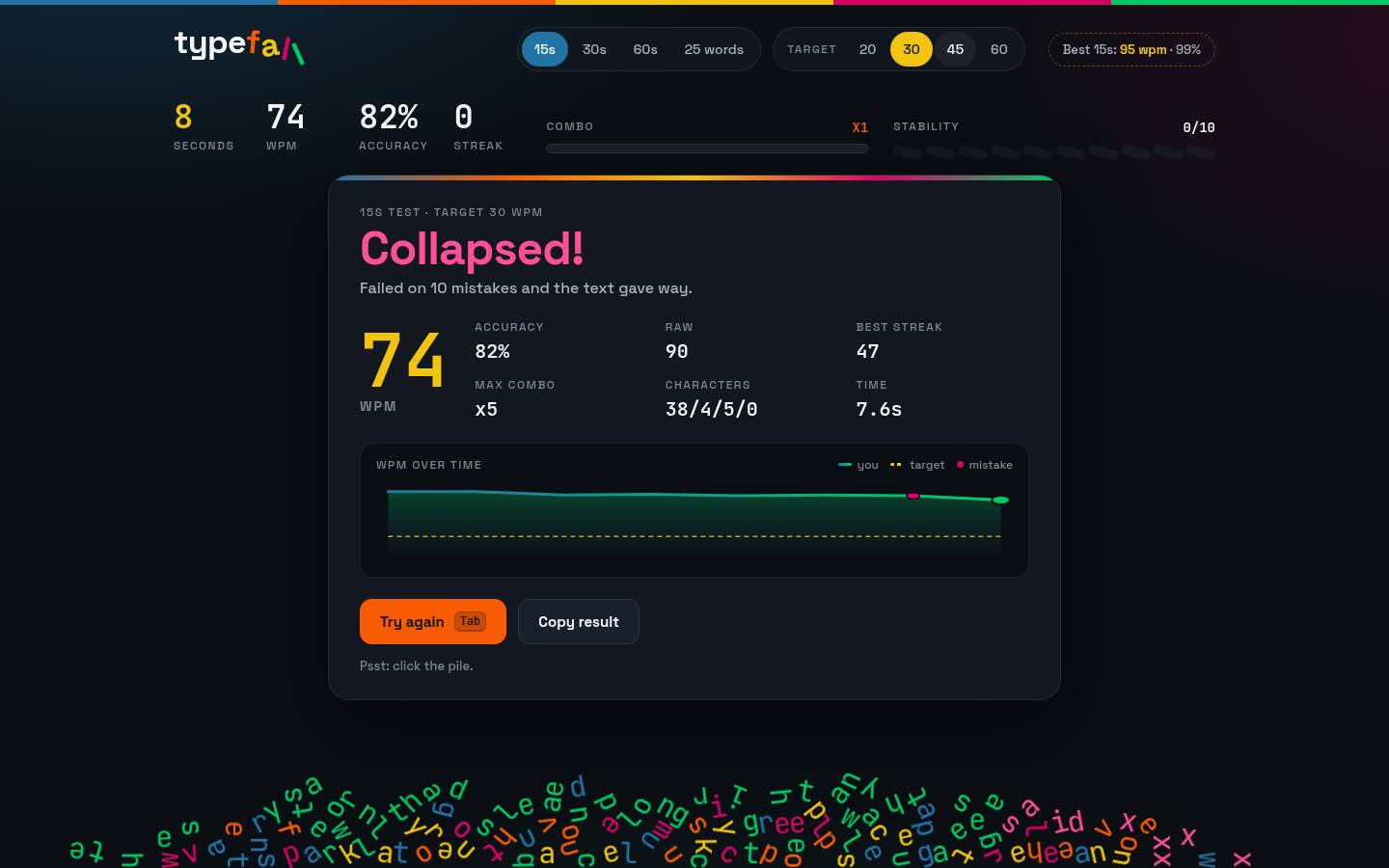Click the "mistake" legend entry
Viewport: 1389px width, 868px height.
point(984,465)
